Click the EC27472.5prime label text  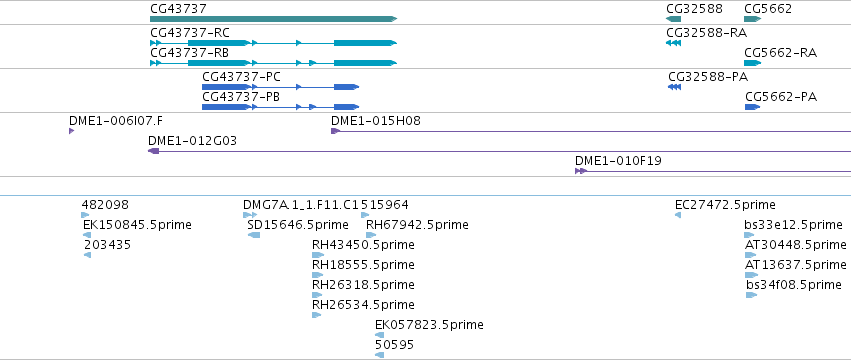(725, 205)
